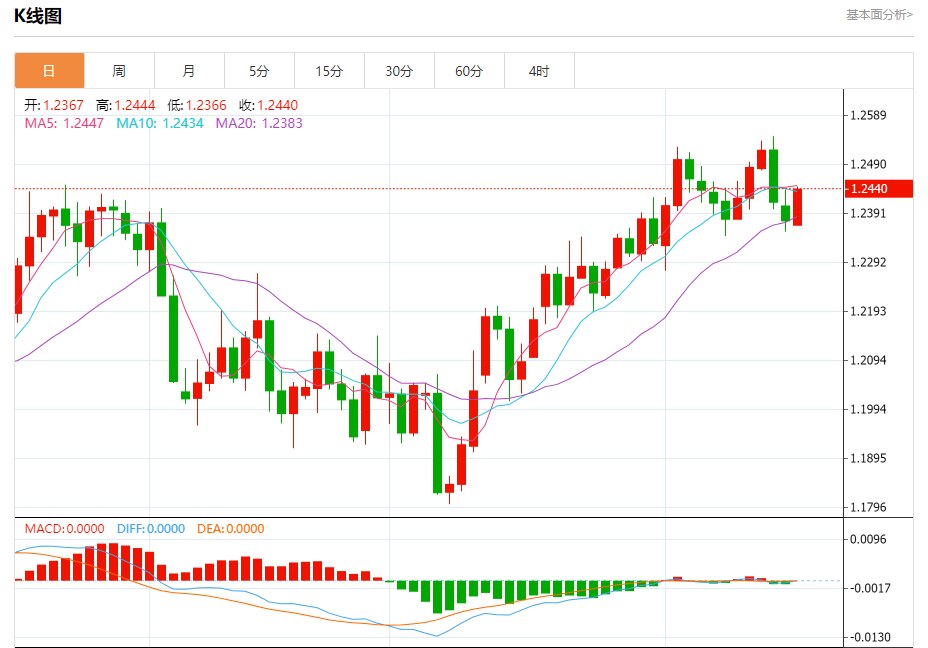Click the 1.1895 price axis label
This screenshot has height=648, width=928.
pos(868,459)
